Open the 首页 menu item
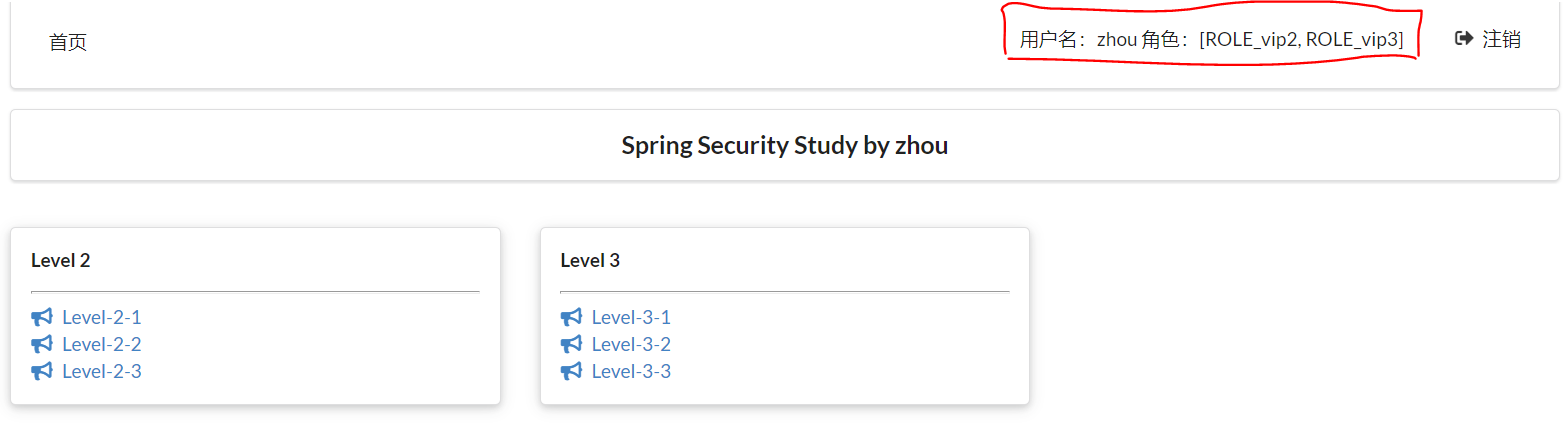 (x=68, y=42)
